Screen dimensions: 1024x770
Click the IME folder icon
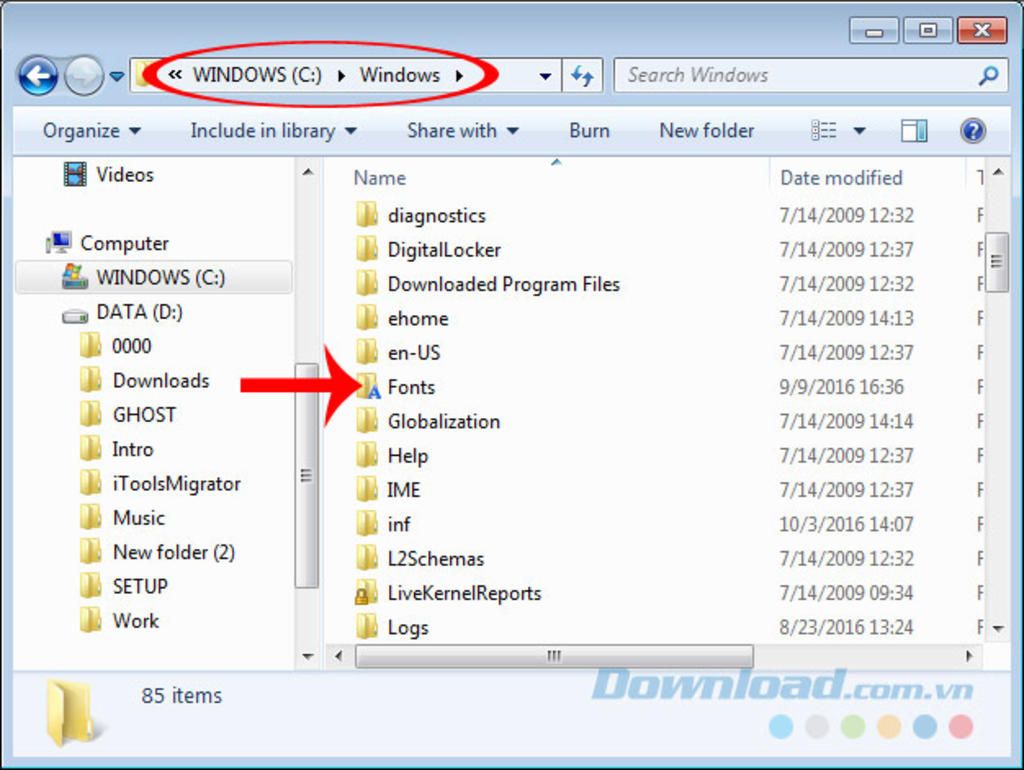367,490
